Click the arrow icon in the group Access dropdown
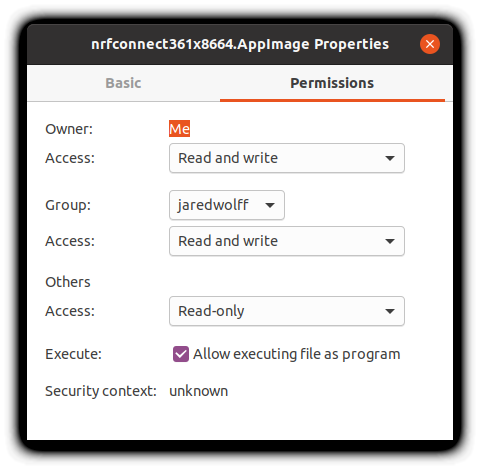 pos(390,241)
